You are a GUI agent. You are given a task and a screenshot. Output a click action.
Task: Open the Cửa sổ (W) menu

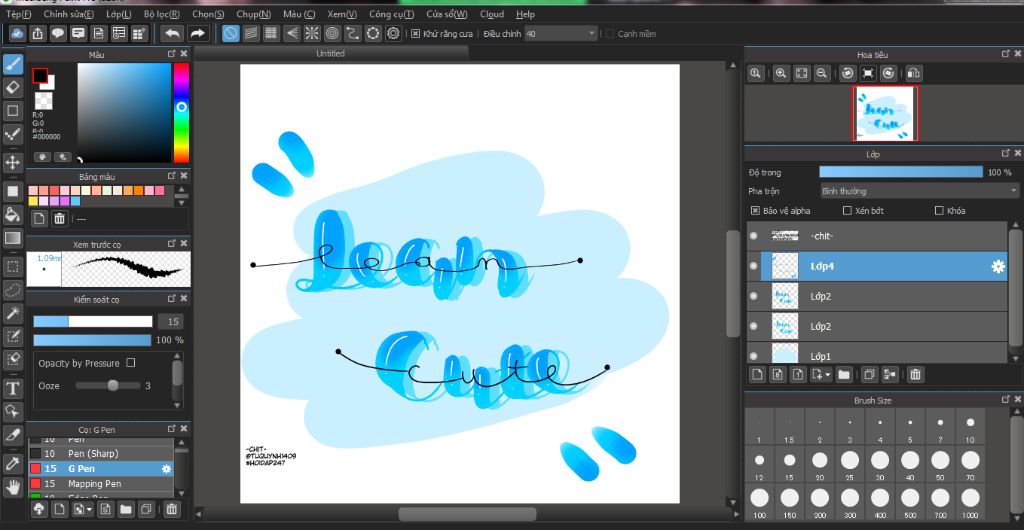[x=447, y=14]
